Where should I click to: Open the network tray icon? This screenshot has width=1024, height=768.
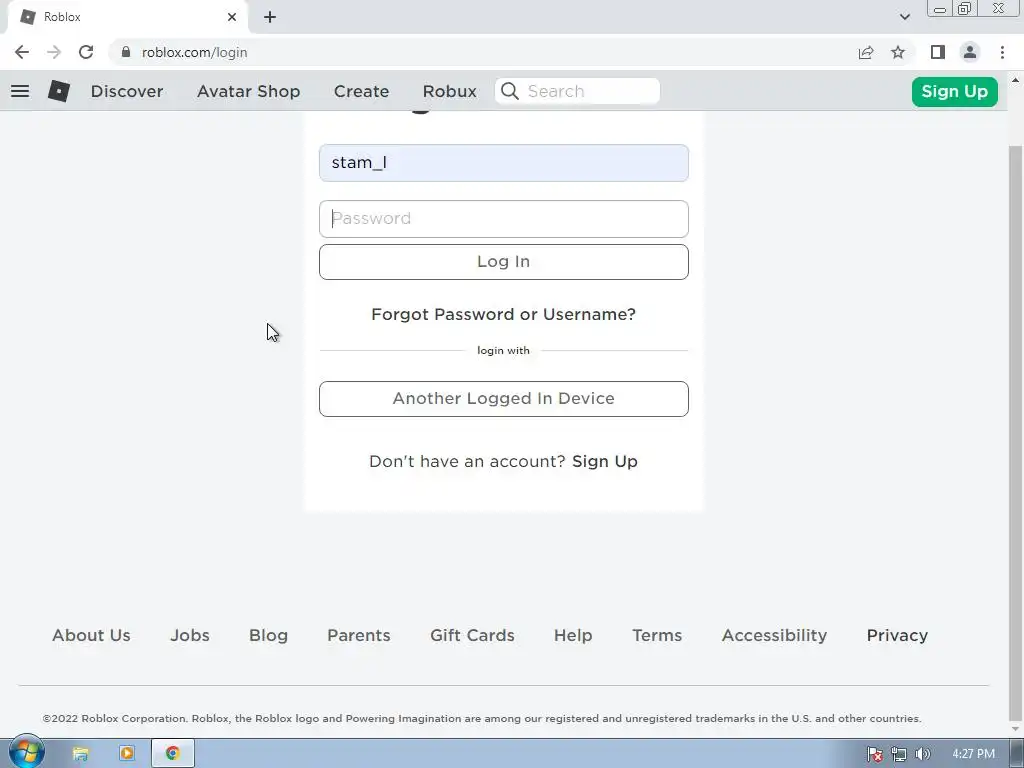[x=899, y=754]
